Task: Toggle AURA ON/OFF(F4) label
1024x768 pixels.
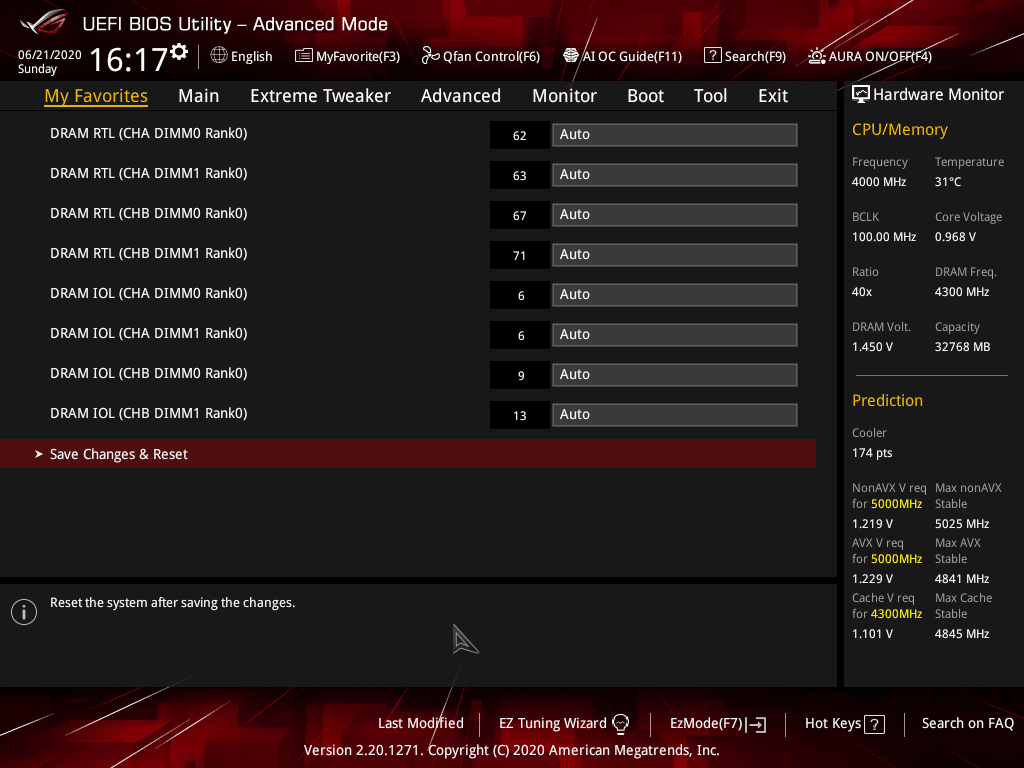Action: 880,57
